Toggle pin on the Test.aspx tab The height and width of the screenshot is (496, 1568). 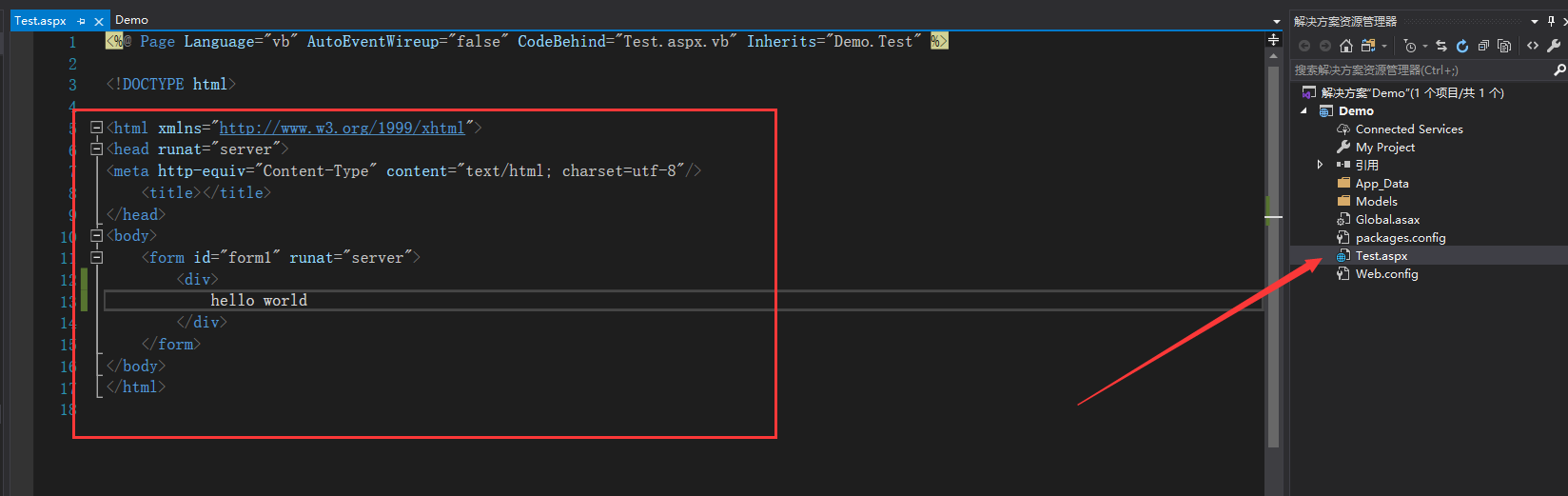(82, 21)
